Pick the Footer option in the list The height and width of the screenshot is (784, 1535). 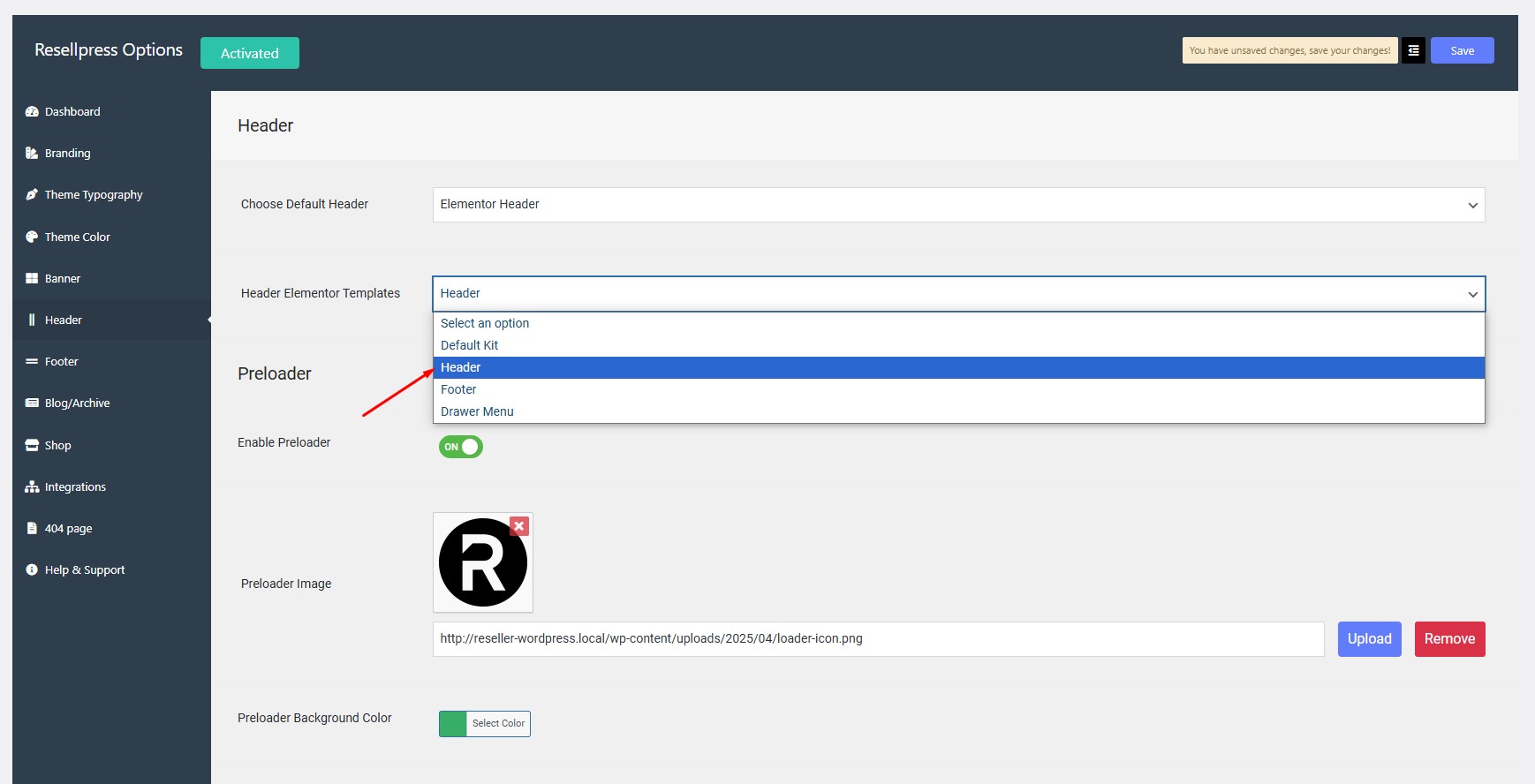pyautogui.click(x=458, y=389)
